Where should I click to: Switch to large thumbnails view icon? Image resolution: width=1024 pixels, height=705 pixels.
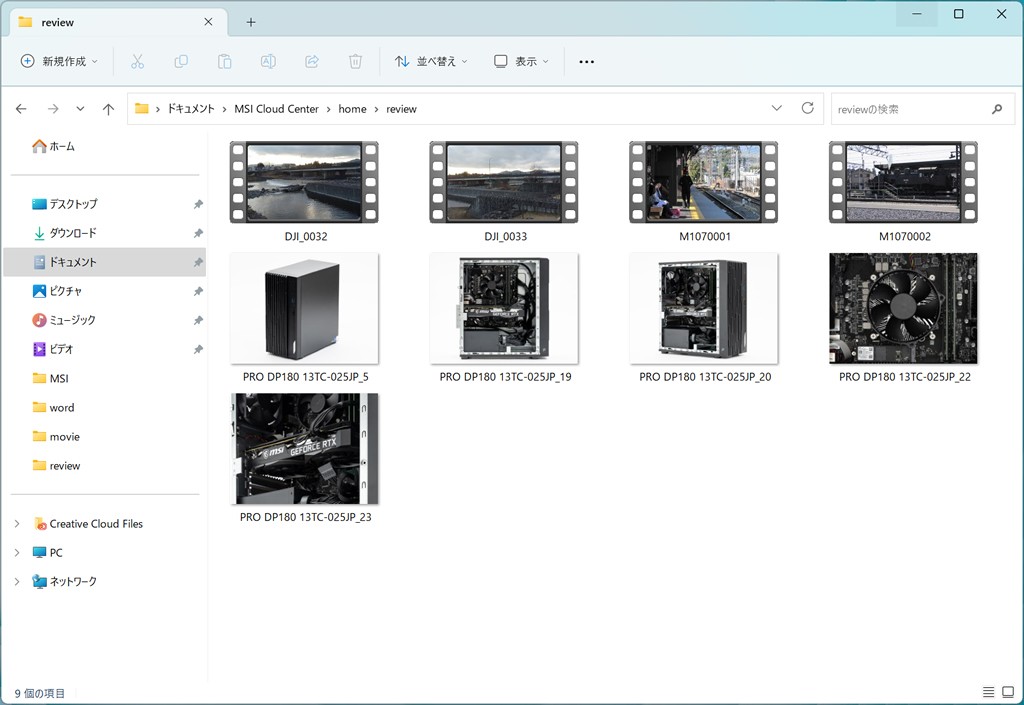[x=1008, y=692]
